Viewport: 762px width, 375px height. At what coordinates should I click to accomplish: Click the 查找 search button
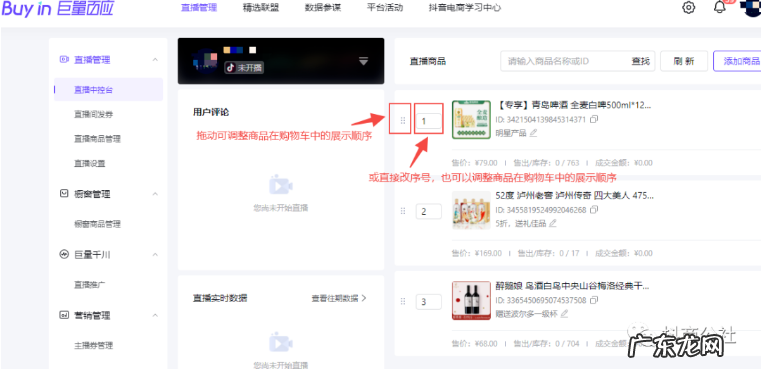[641, 61]
